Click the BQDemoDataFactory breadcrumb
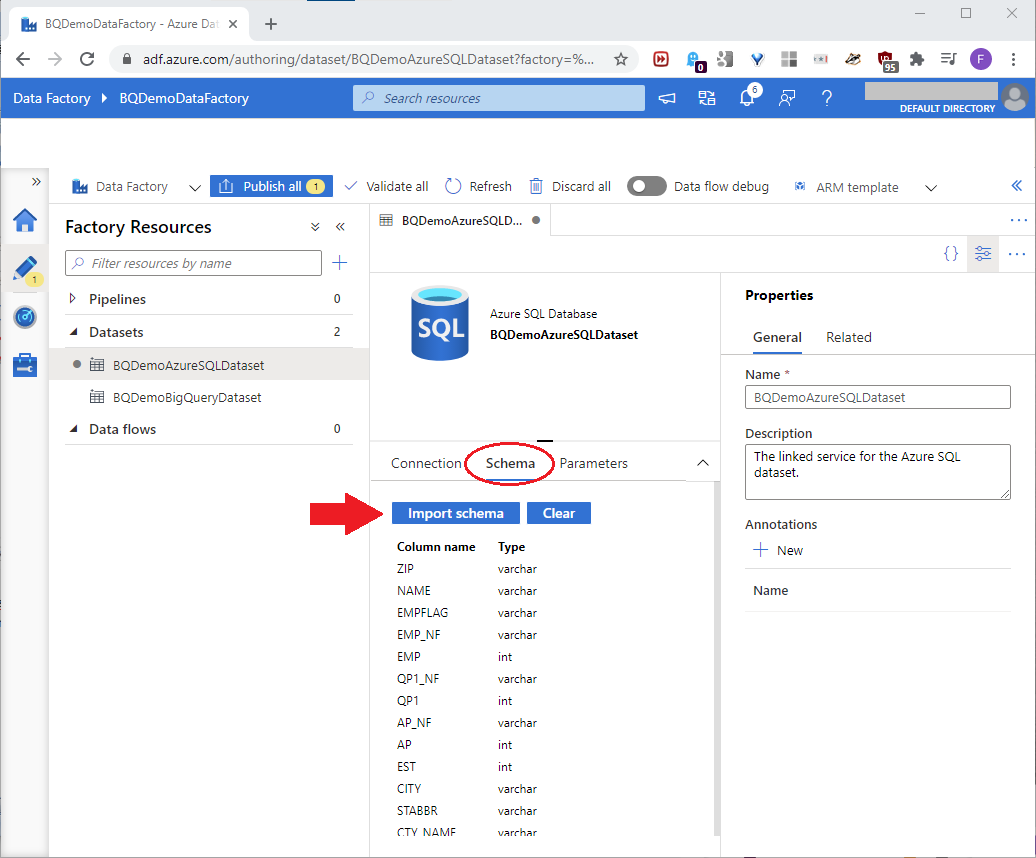 tap(184, 98)
